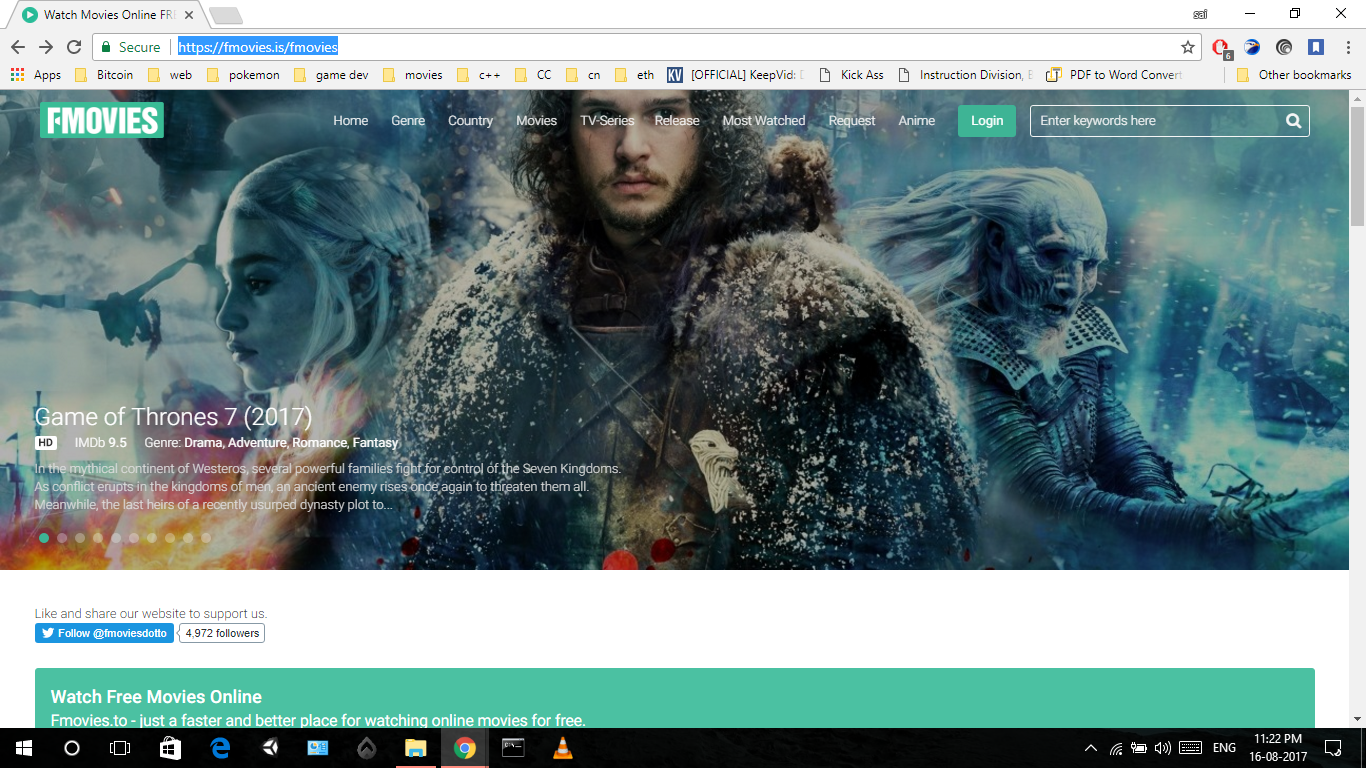The height and width of the screenshot is (768, 1366).
Task: Open the Chrome three-dot menu
Action: tap(1346, 46)
